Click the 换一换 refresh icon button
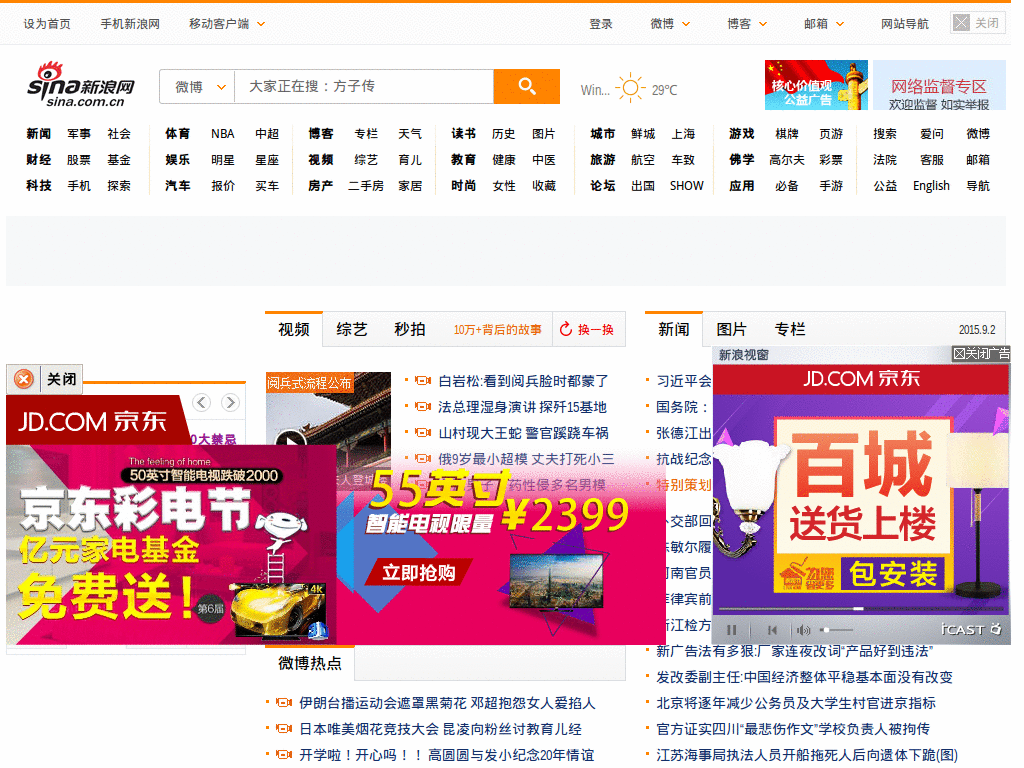 tap(587, 329)
